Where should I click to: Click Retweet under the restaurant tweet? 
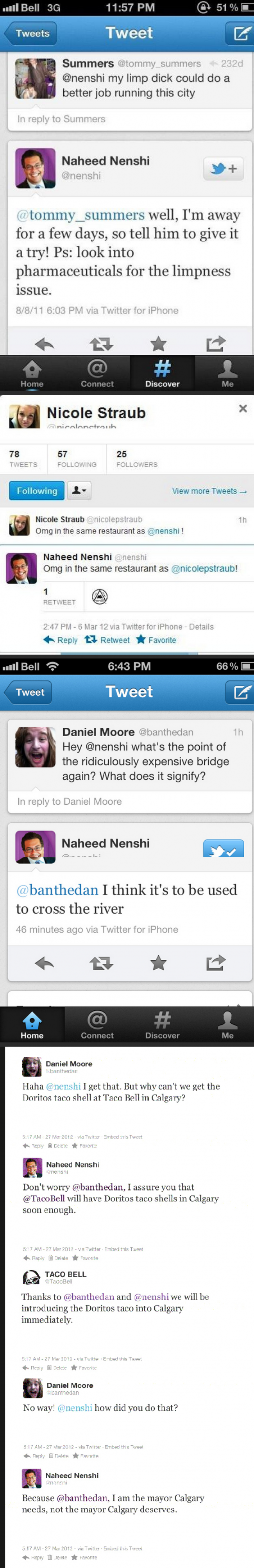click(x=107, y=640)
